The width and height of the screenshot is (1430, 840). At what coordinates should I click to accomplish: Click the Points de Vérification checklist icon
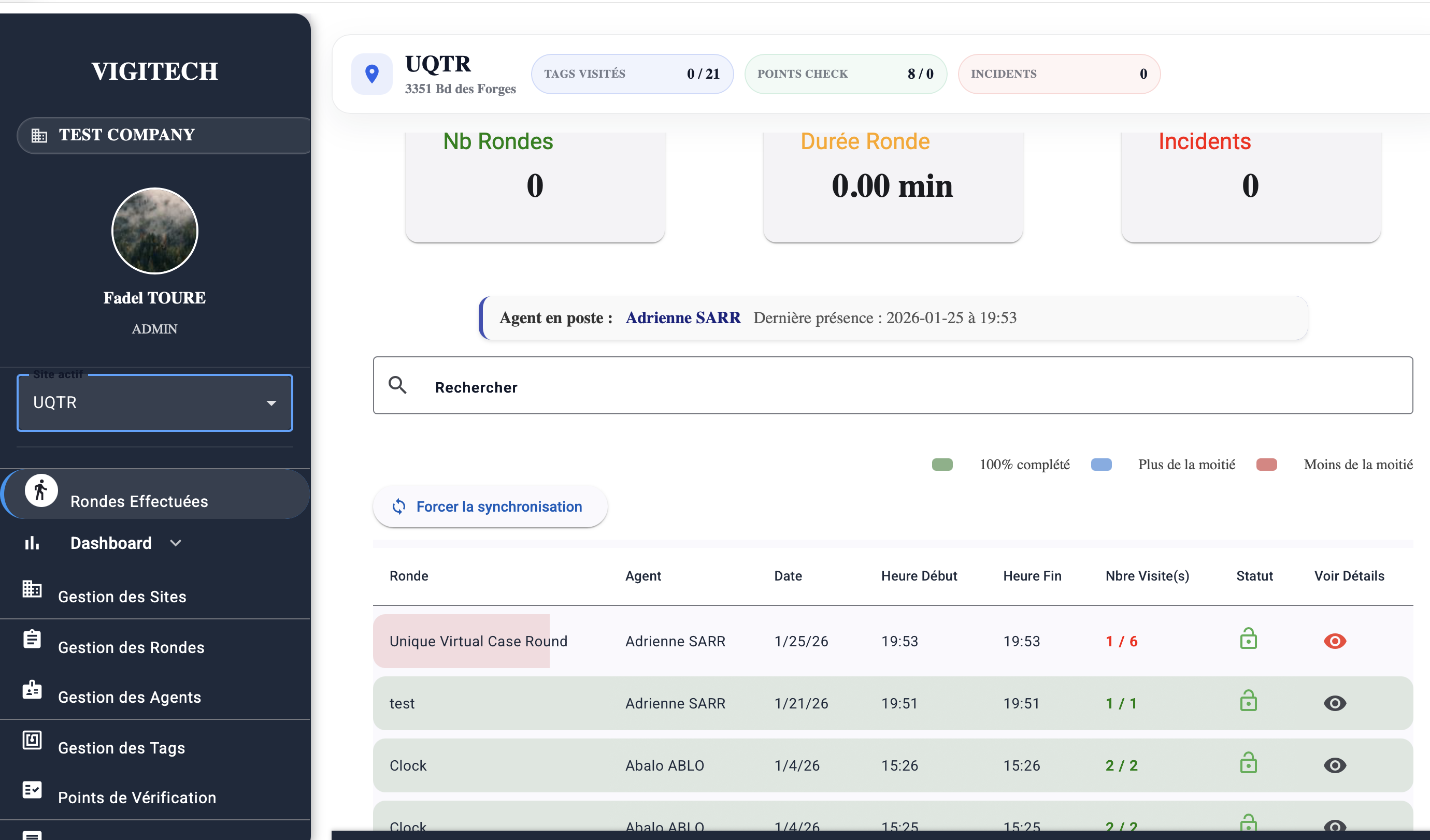(x=32, y=790)
